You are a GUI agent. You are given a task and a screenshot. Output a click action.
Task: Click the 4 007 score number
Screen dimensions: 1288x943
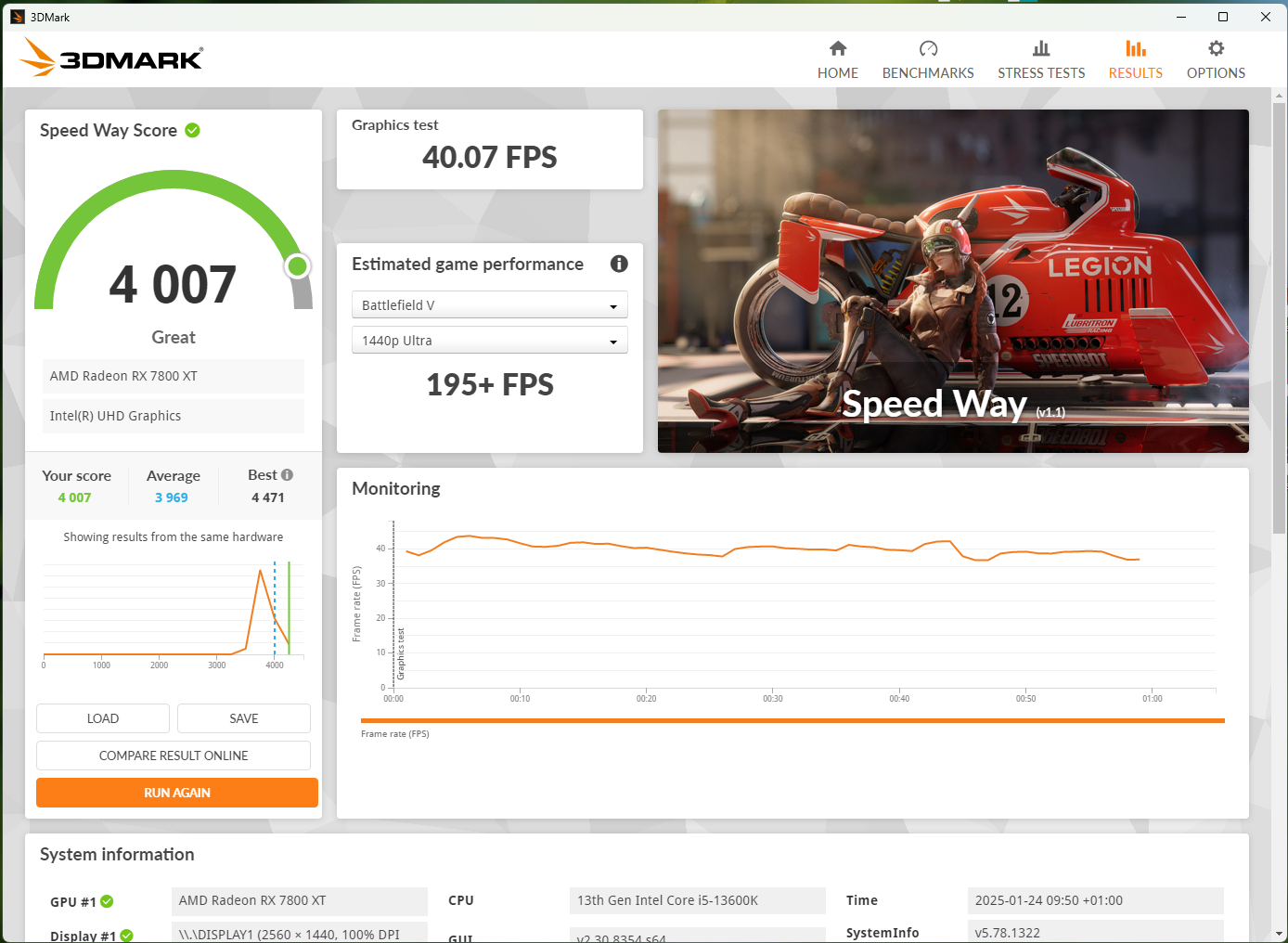[x=174, y=285]
